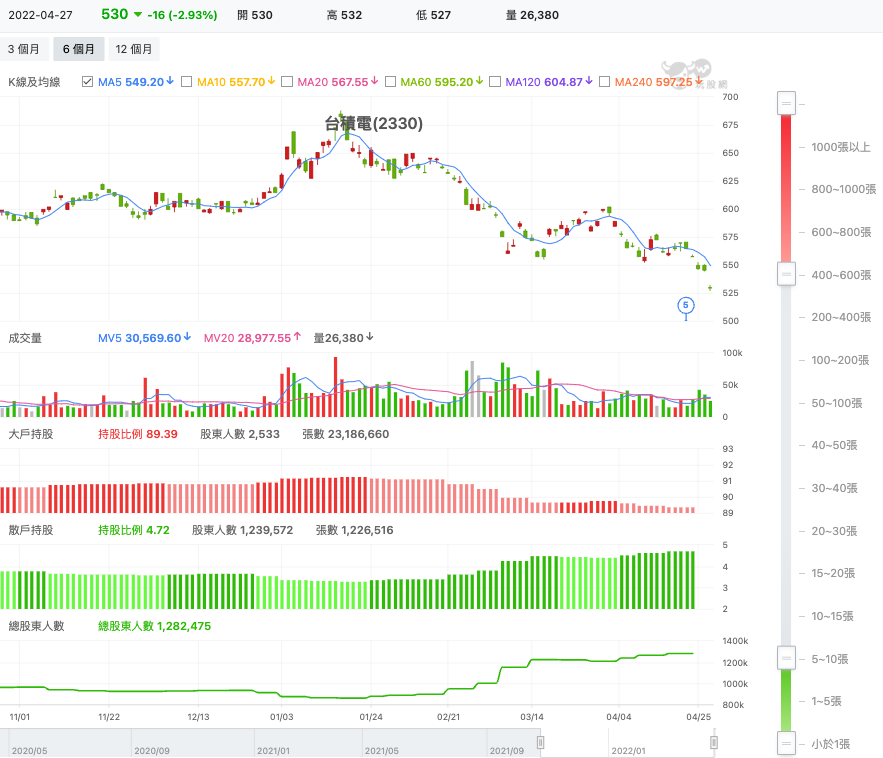This screenshot has height=758, width=883.
Task: Turn on the MA240 moving average checkbox
Action: 604,82
